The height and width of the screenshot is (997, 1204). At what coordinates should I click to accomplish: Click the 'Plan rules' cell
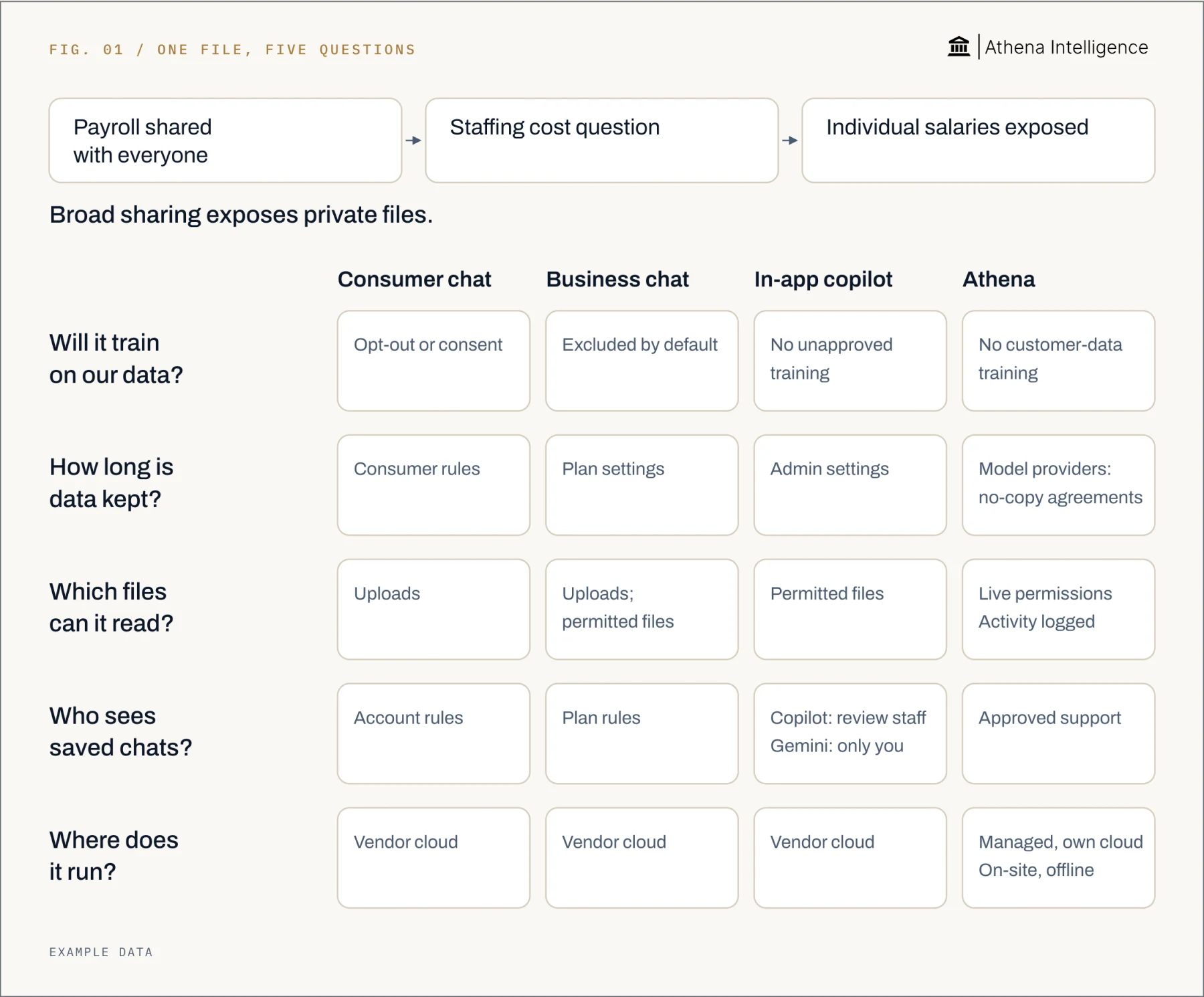click(642, 733)
